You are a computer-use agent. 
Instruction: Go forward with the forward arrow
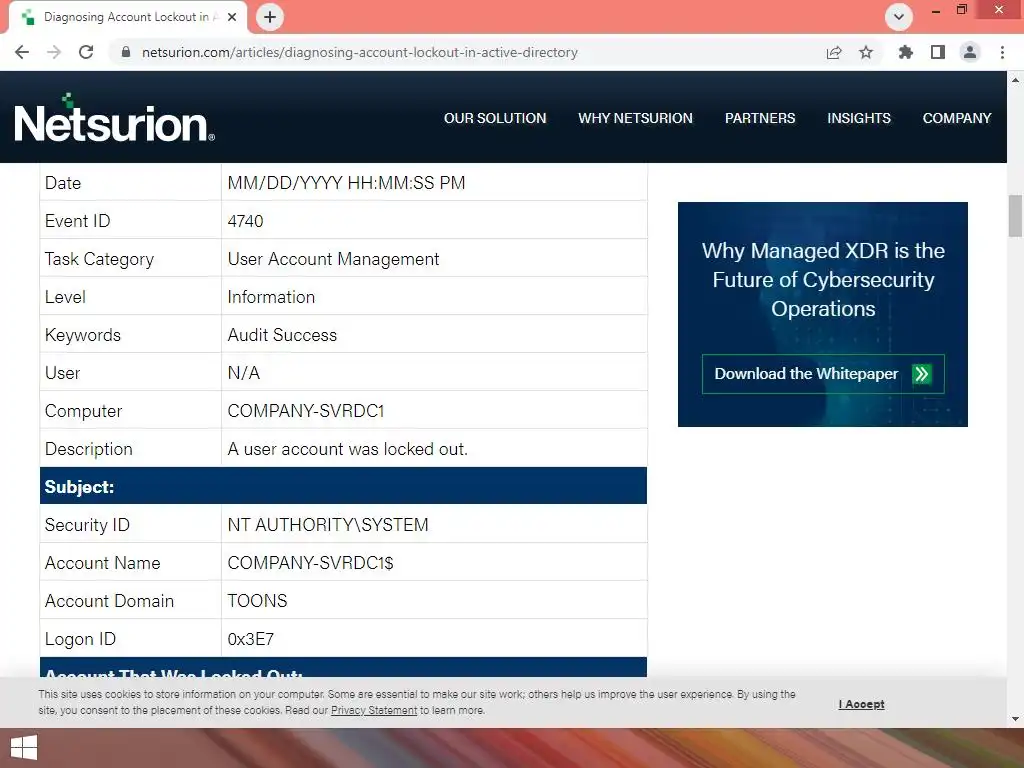(x=54, y=52)
